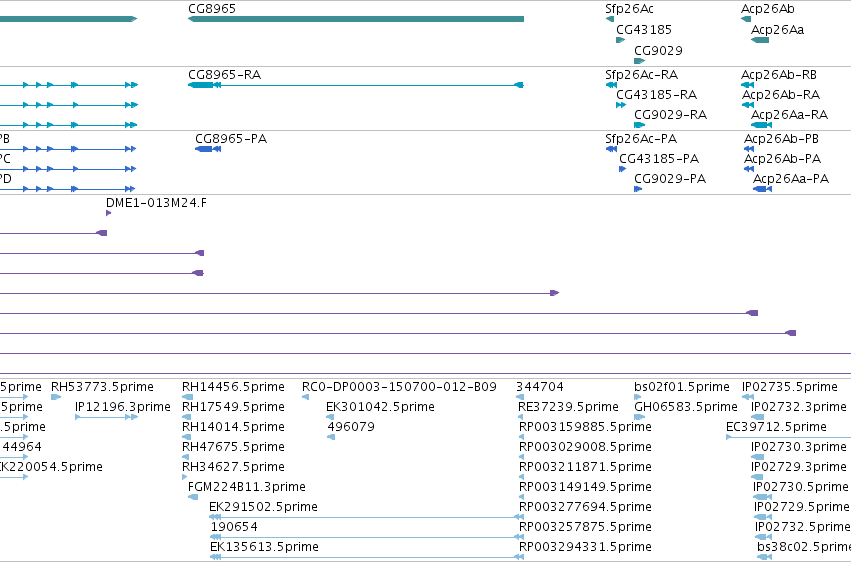Select the RP003277694.5prime EST label

pos(585,507)
